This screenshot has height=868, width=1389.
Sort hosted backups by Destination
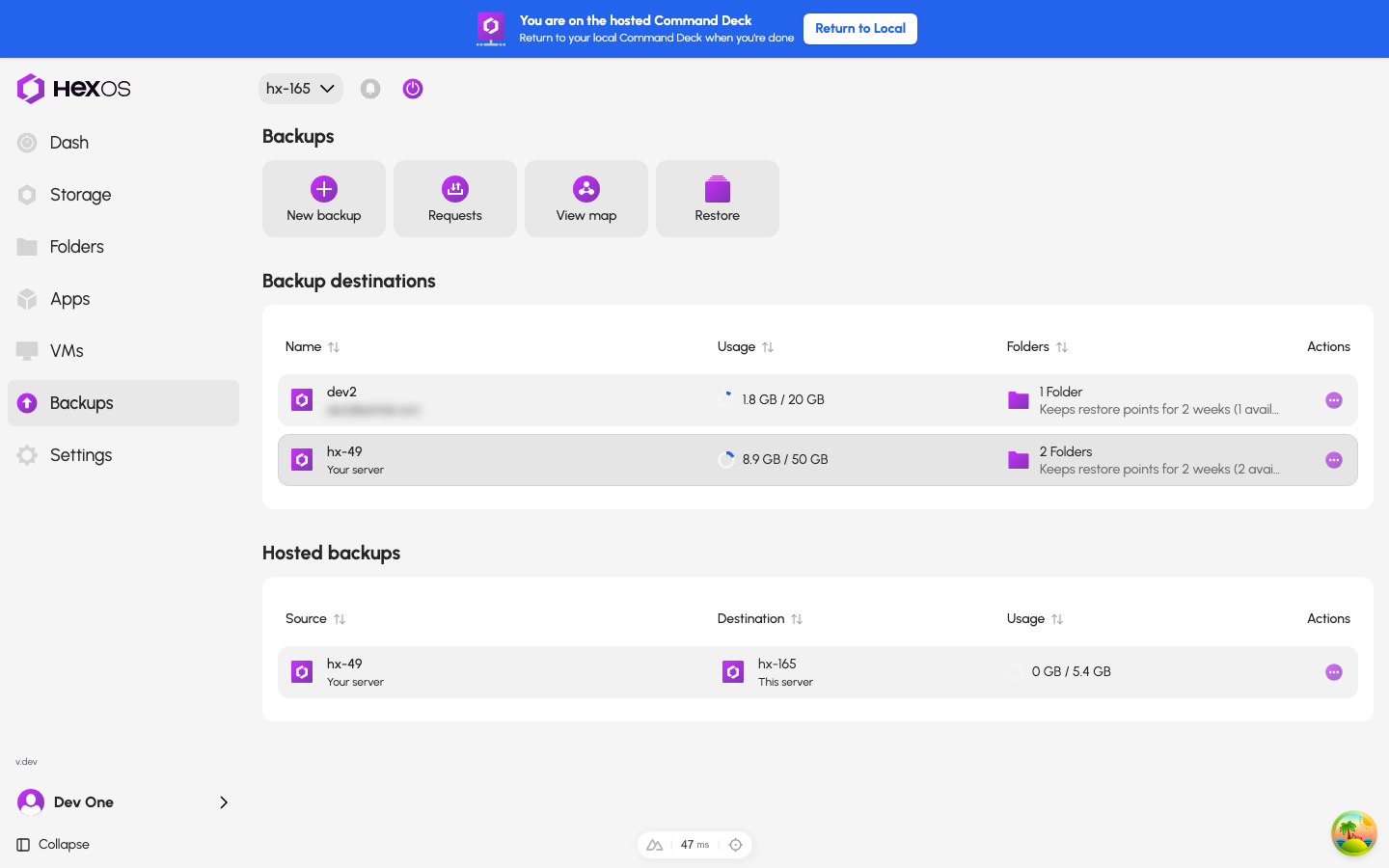click(760, 619)
